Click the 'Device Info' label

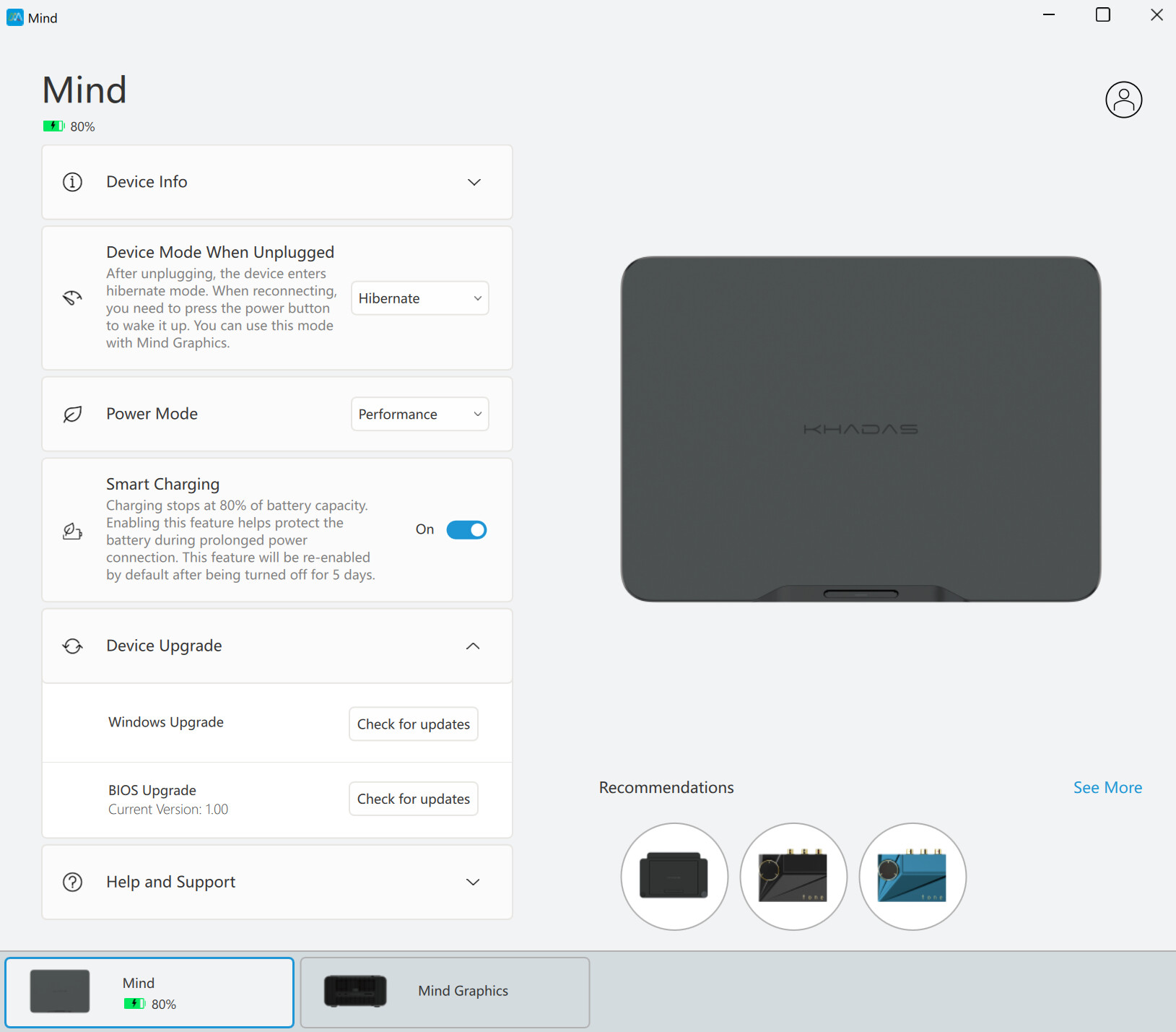147,182
